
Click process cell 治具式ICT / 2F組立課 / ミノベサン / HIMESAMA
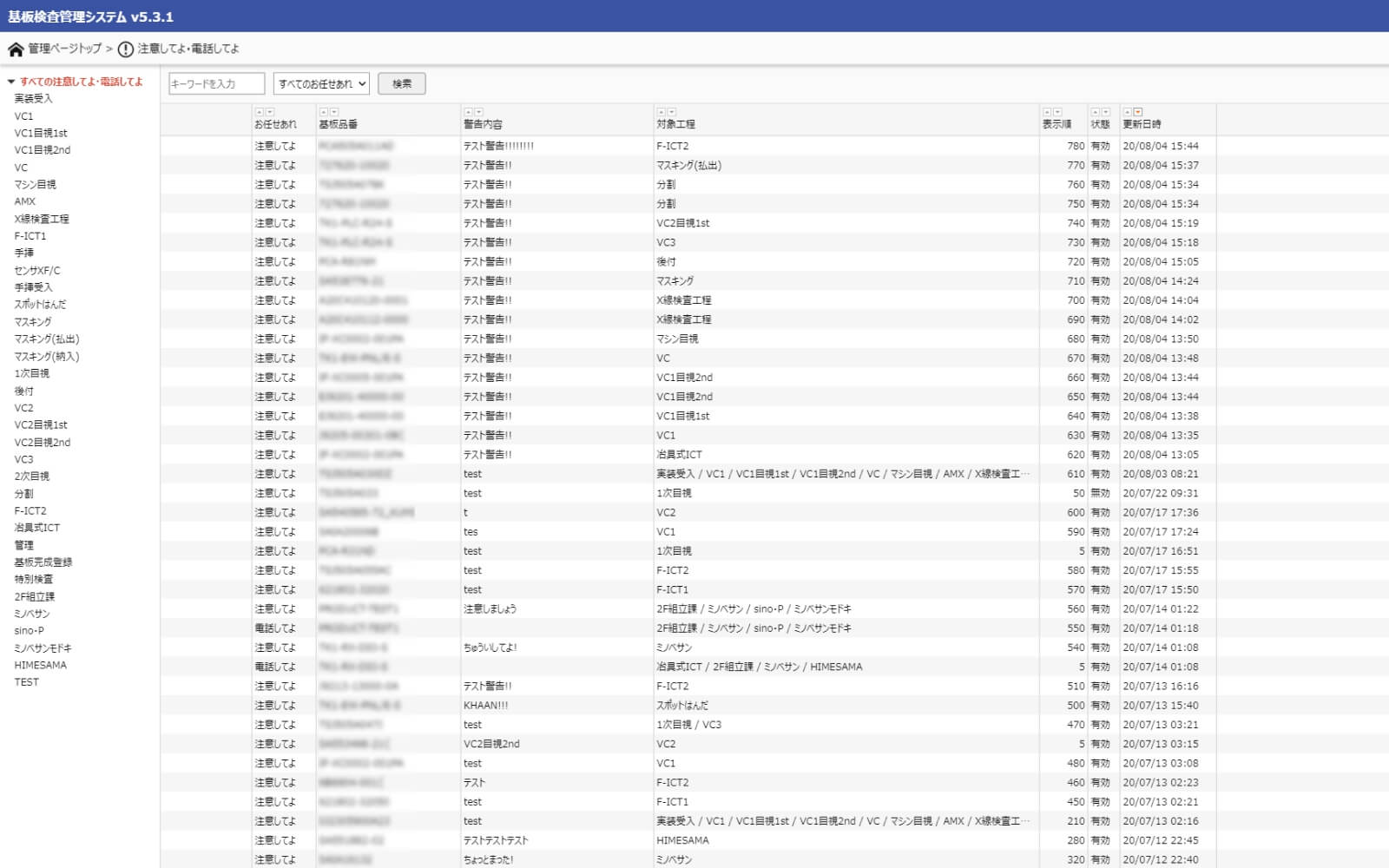(760, 667)
